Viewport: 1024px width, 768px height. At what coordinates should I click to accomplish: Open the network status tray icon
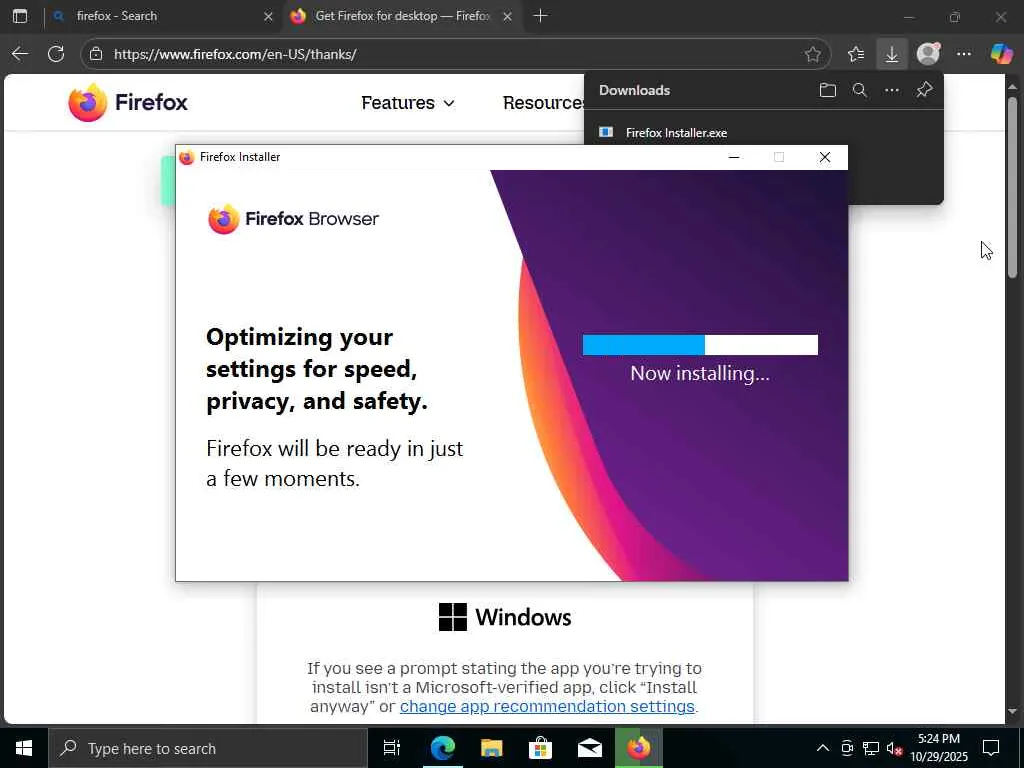point(871,748)
